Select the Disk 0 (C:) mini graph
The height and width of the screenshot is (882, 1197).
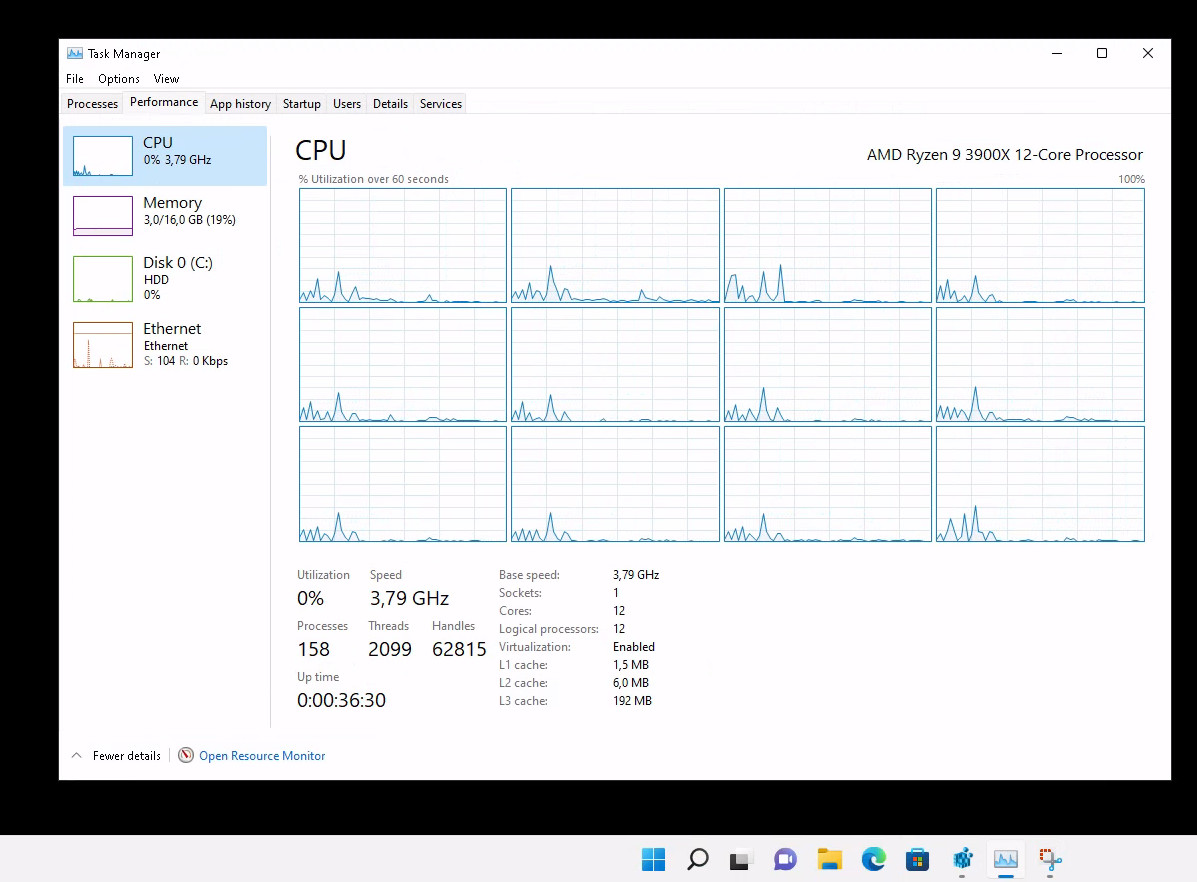click(x=102, y=279)
